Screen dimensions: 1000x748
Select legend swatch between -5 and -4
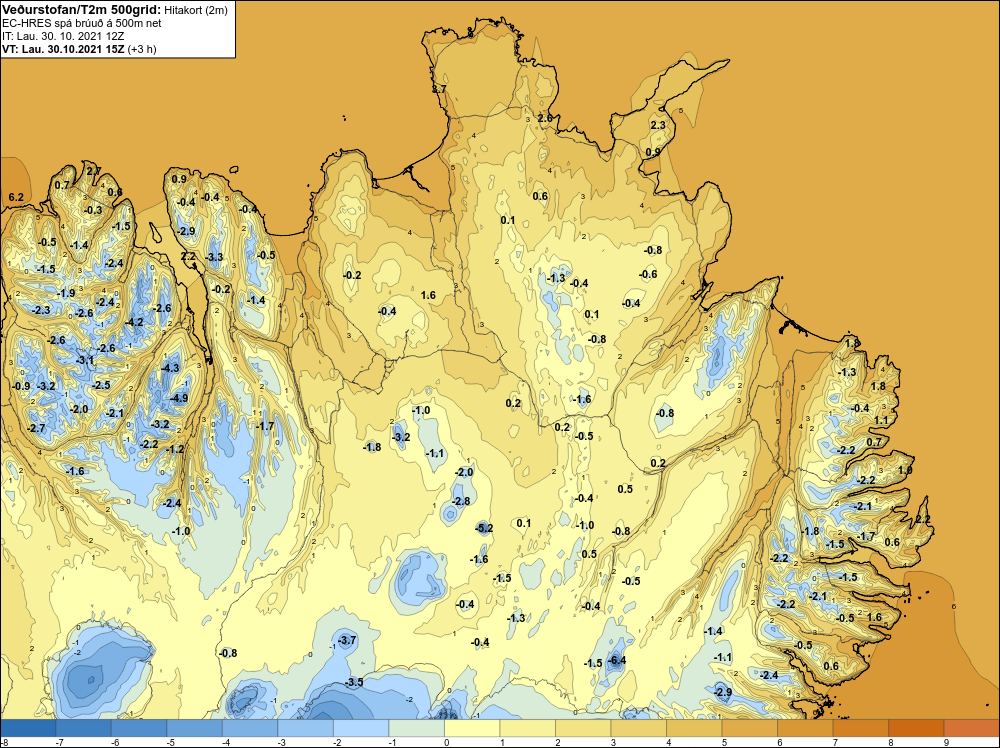[195, 728]
